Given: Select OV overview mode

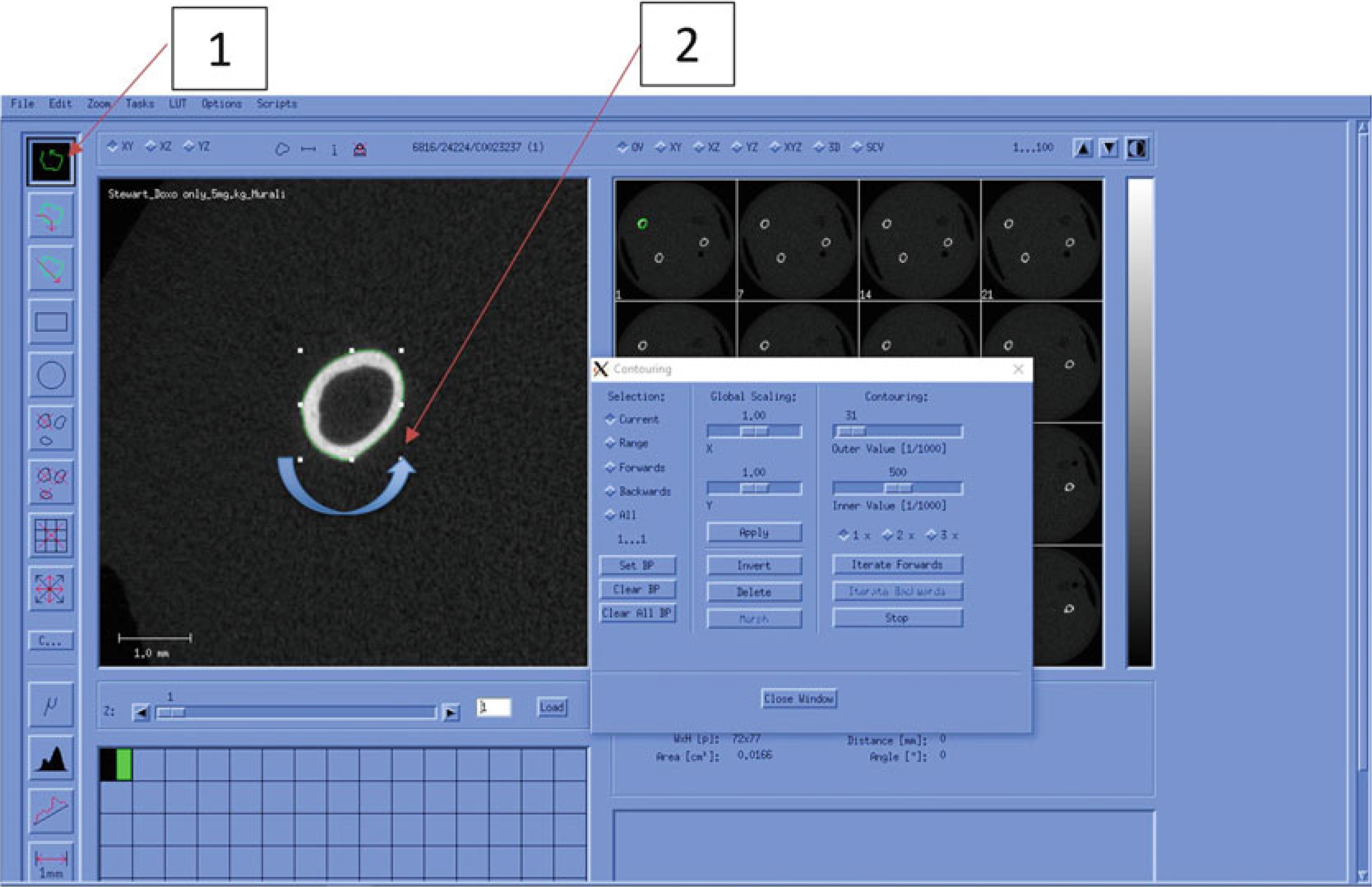Looking at the screenshot, I should click(x=630, y=147).
